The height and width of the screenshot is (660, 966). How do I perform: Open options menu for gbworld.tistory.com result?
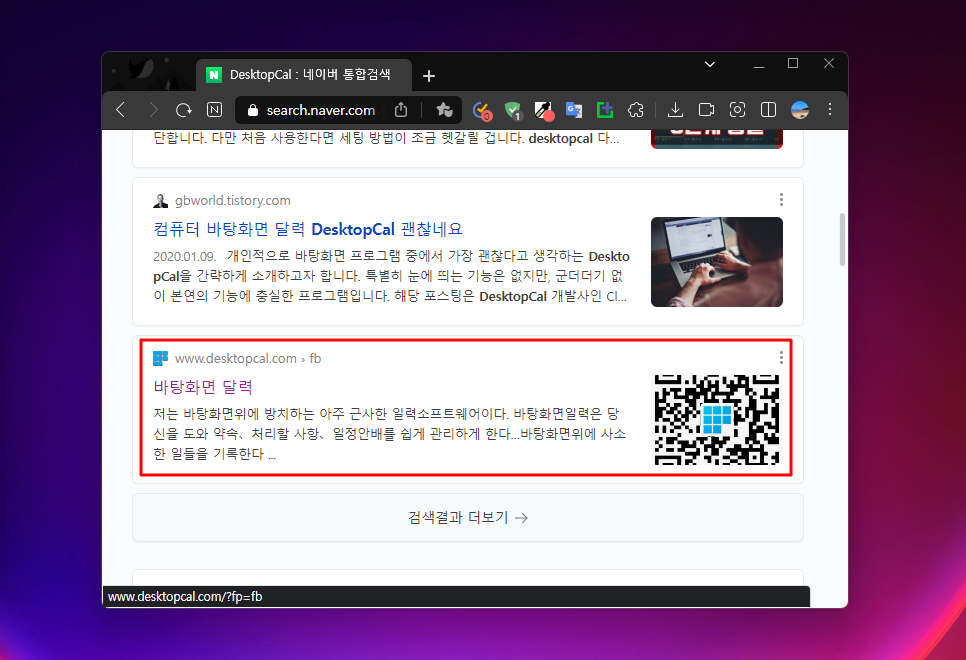pyautogui.click(x=781, y=200)
